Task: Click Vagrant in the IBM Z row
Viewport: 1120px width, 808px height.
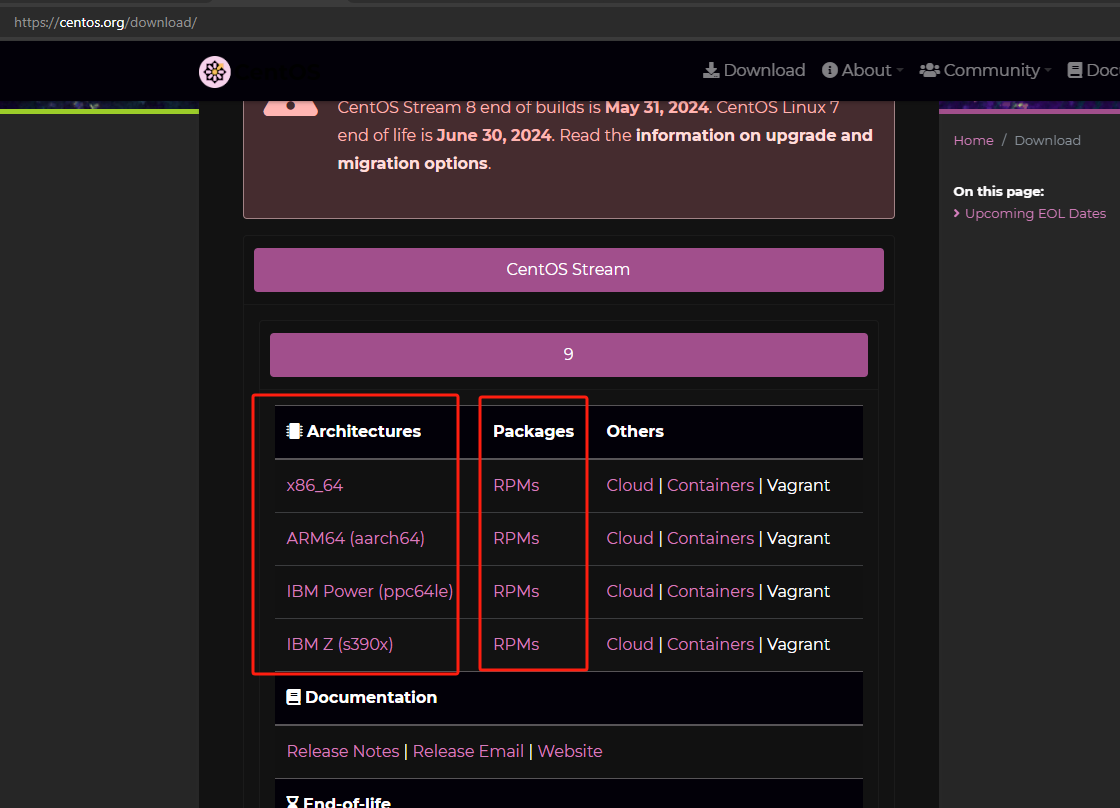Action: [x=798, y=644]
